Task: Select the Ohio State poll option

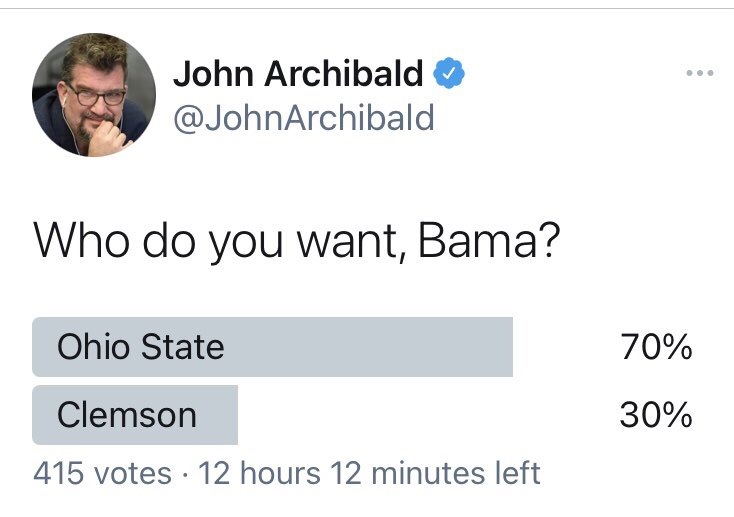Action: [x=272, y=347]
